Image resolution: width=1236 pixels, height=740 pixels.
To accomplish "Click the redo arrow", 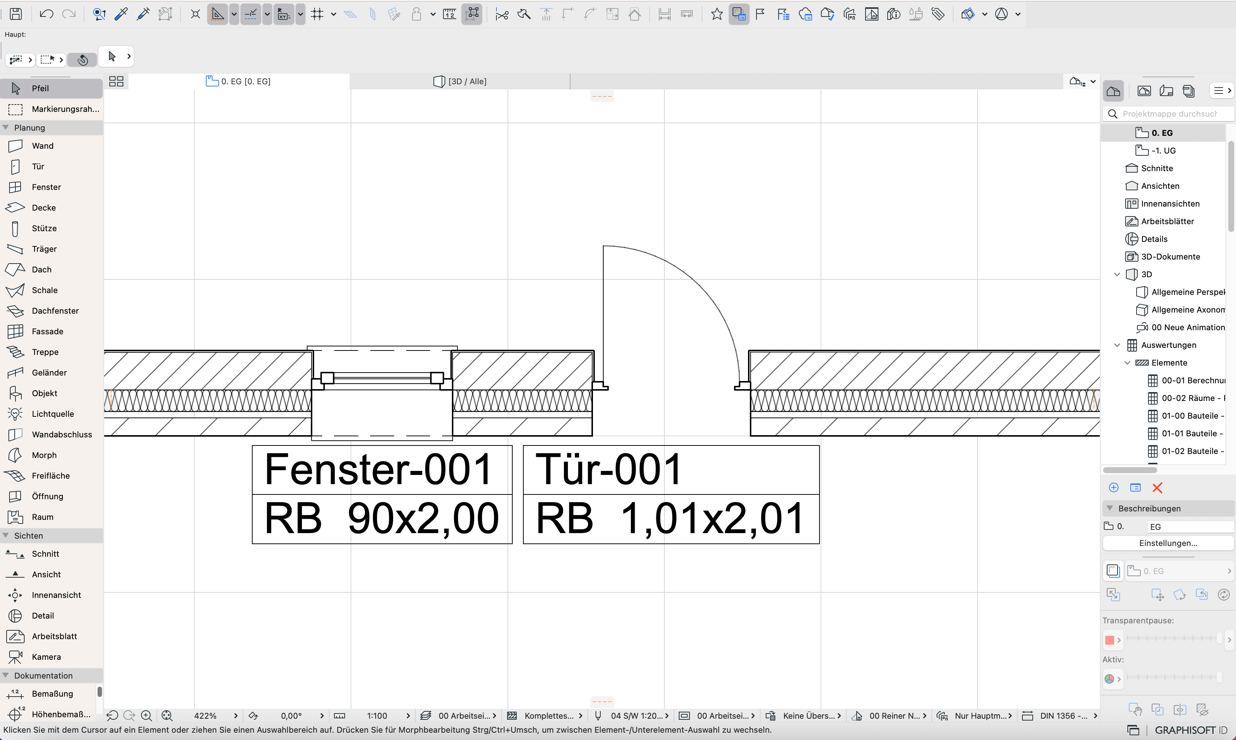I will tap(69, 14).
